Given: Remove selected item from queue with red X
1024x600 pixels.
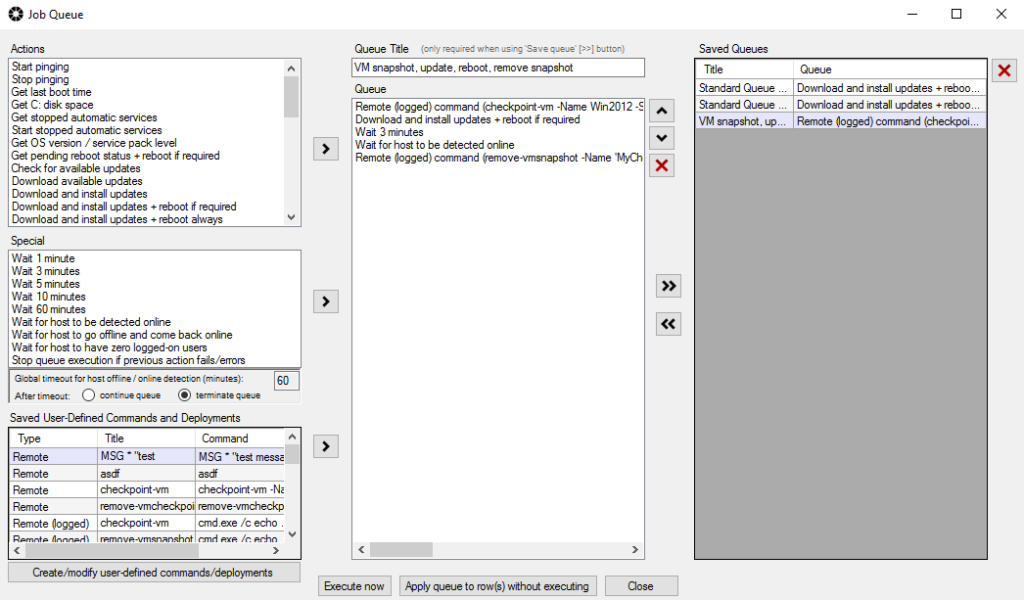Looking at the screenshot, I should (661, 166).
